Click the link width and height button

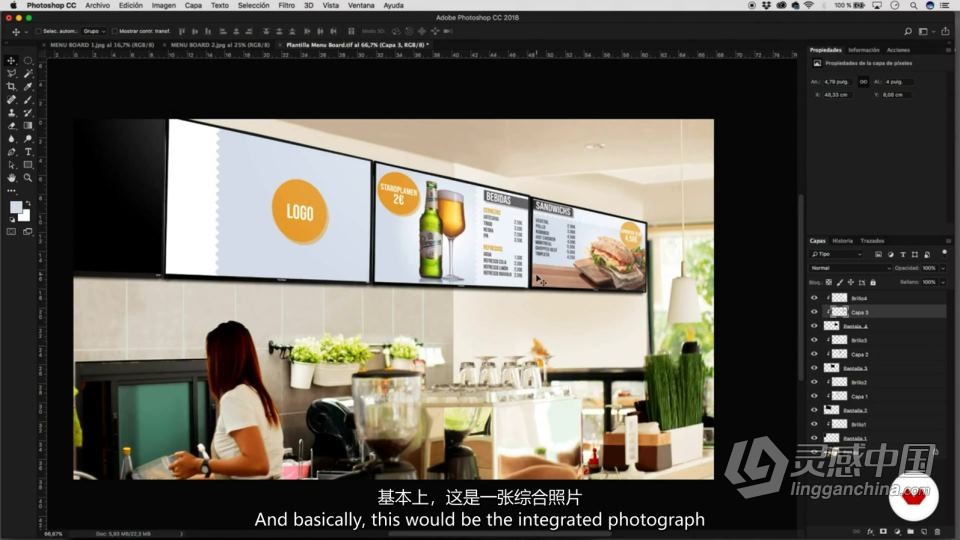point(863,81)
